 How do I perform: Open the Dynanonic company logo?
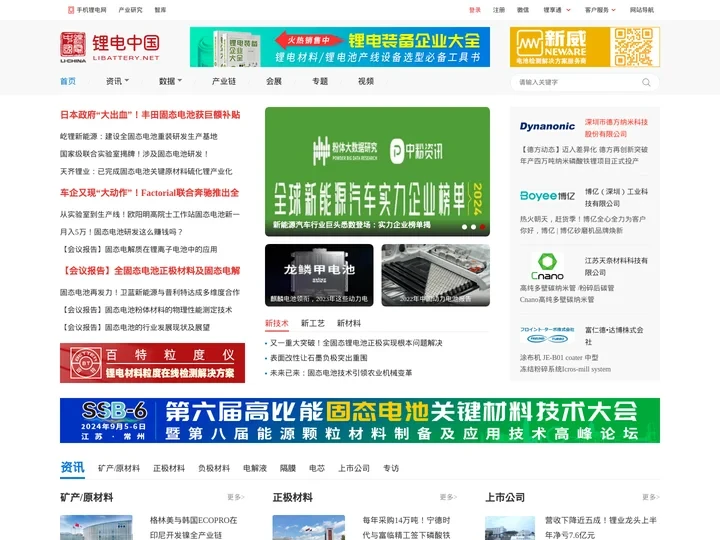pos(547,126)
